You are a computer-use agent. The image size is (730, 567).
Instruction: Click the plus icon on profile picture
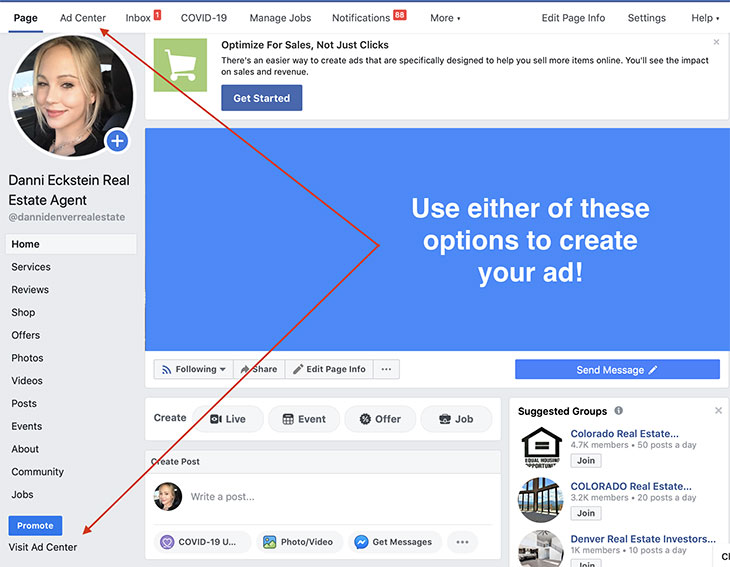pos(117,141)
